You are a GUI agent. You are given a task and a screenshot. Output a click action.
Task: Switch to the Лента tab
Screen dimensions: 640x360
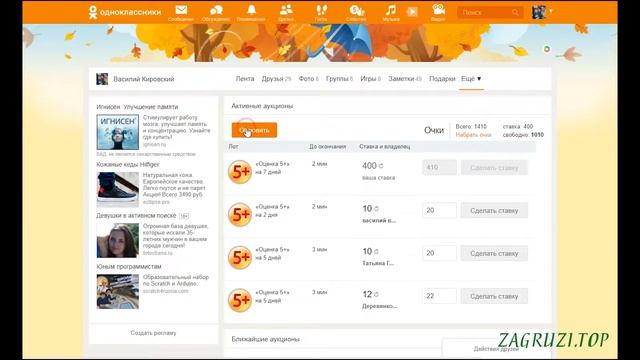(245, 78)
